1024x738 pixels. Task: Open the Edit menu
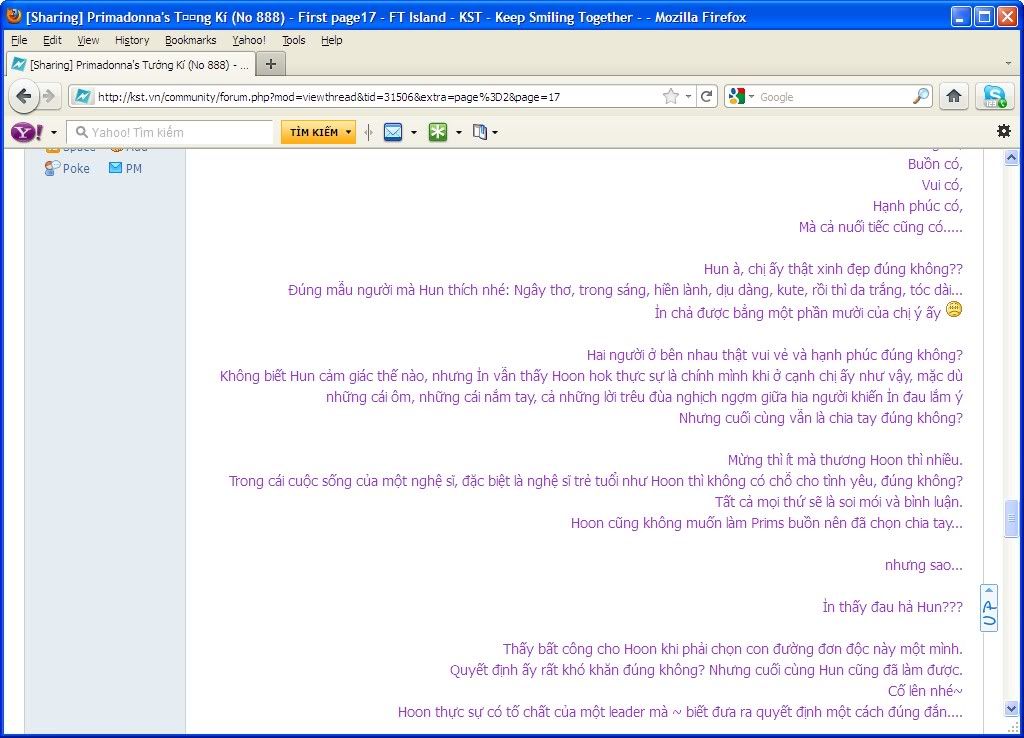52,40
